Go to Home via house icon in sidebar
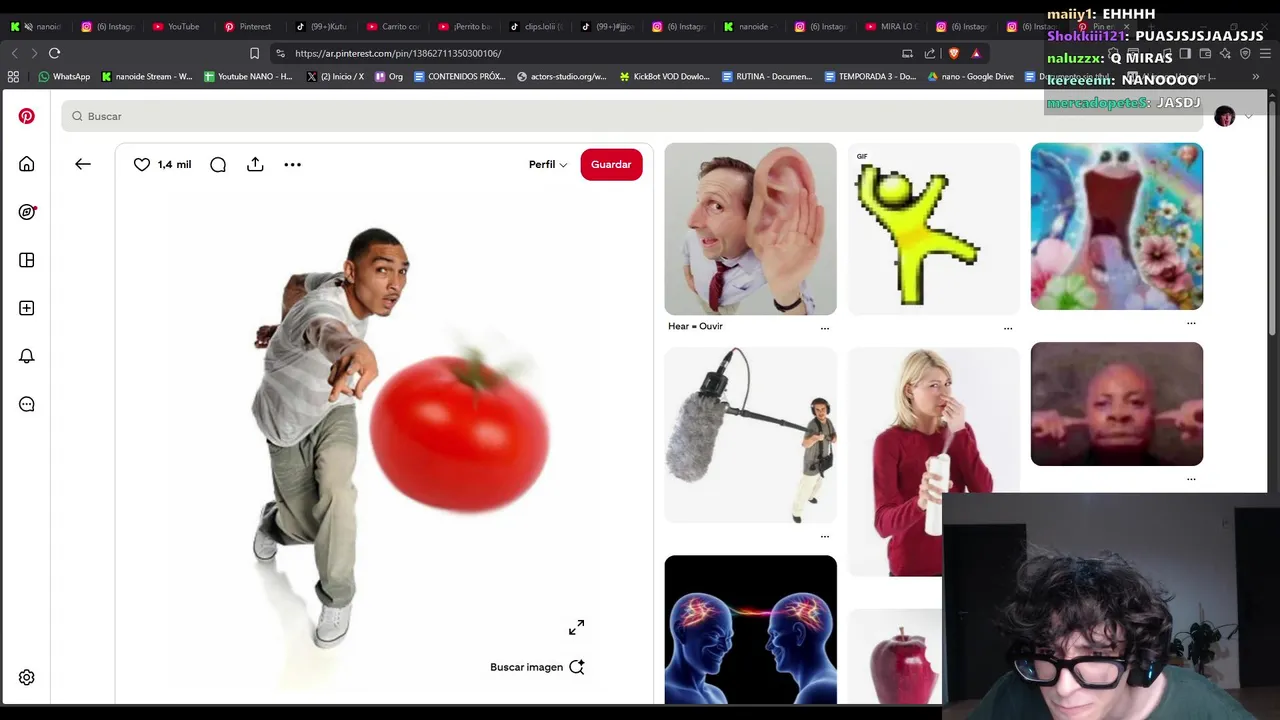This screenshot has height=720, width=1280. pyautogui.click(x=27, y=164)
